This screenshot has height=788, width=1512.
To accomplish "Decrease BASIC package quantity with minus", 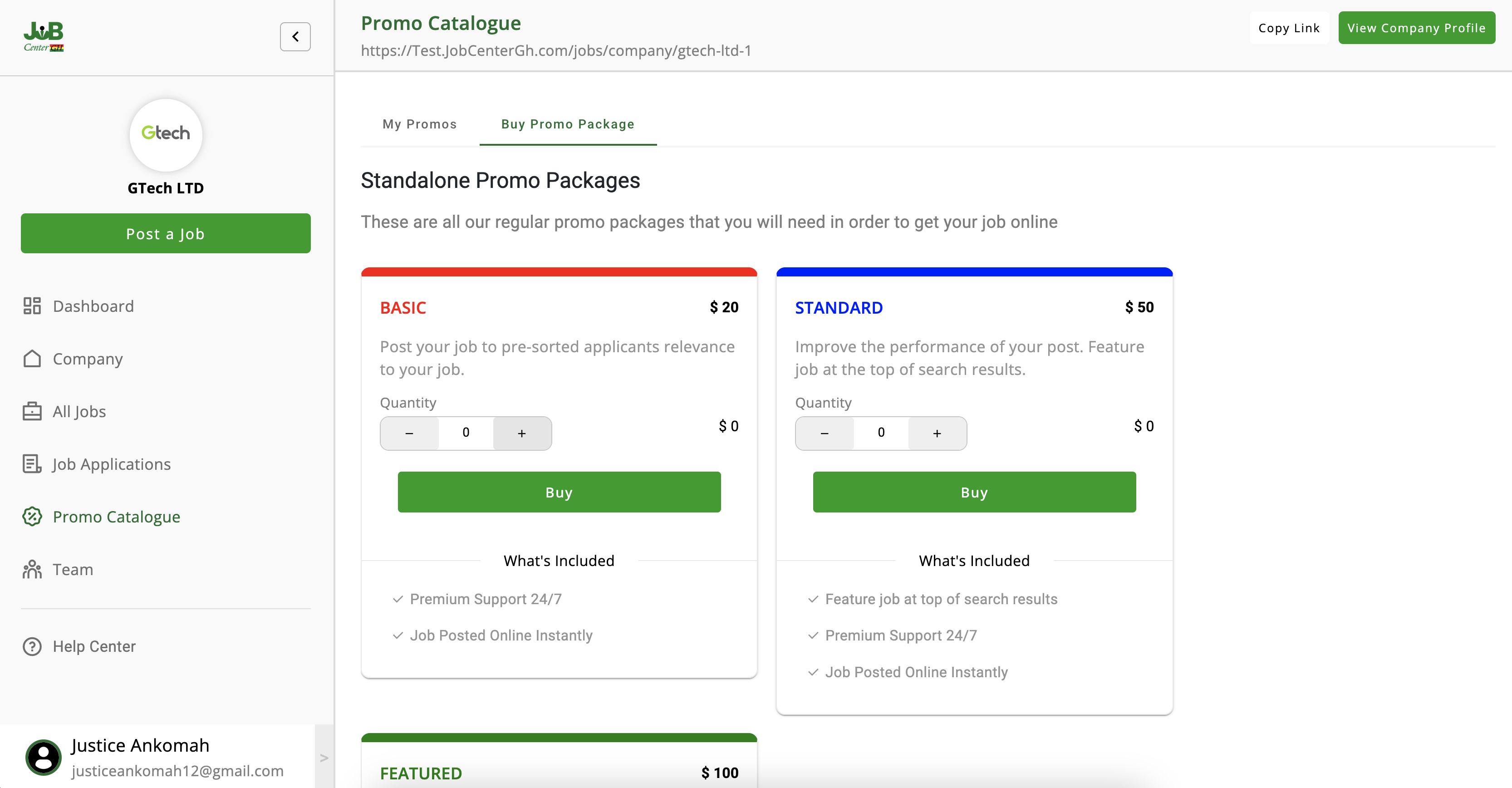I will point(409,433).
